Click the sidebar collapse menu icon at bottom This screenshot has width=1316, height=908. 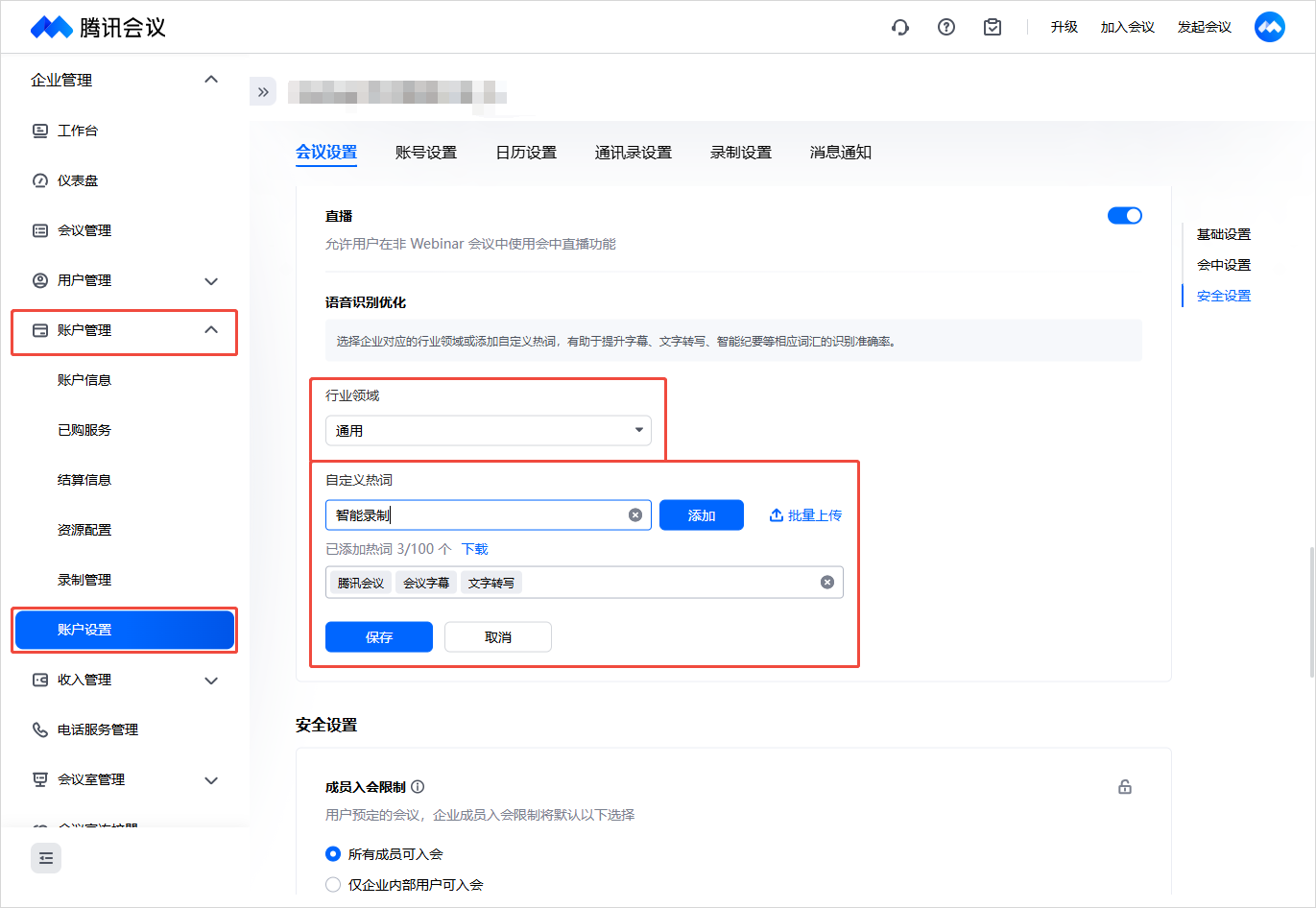pos(46,858)
